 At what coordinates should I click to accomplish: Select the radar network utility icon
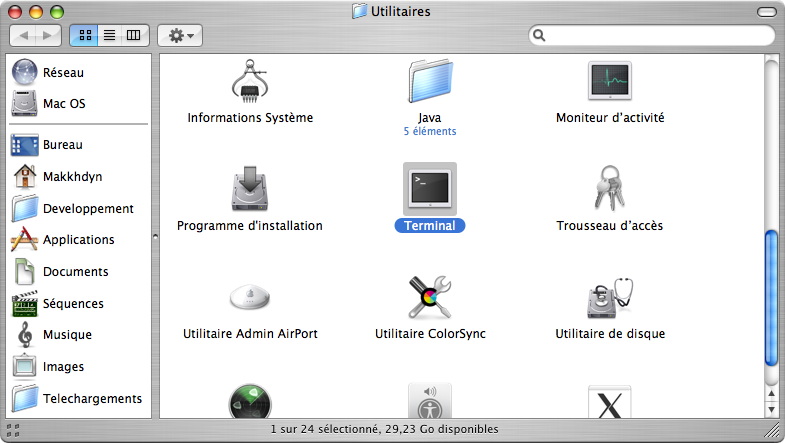tap(250, 401)
